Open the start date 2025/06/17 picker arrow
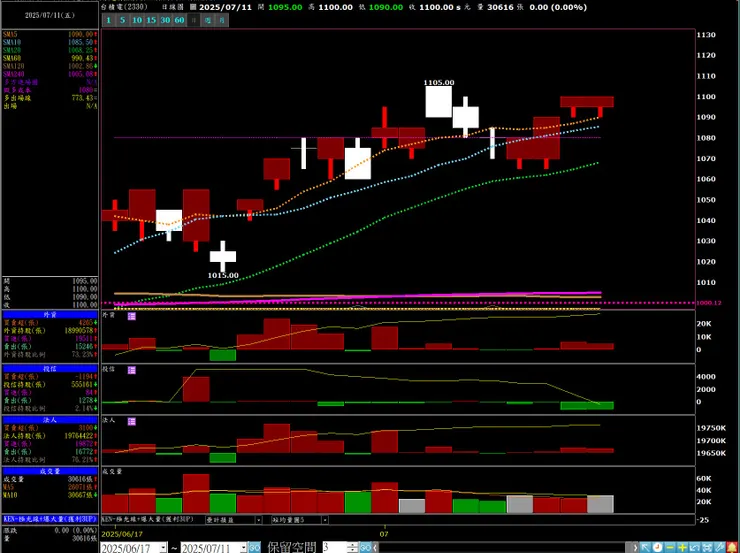This screenshot has height=553, width=740. [163, 548]
